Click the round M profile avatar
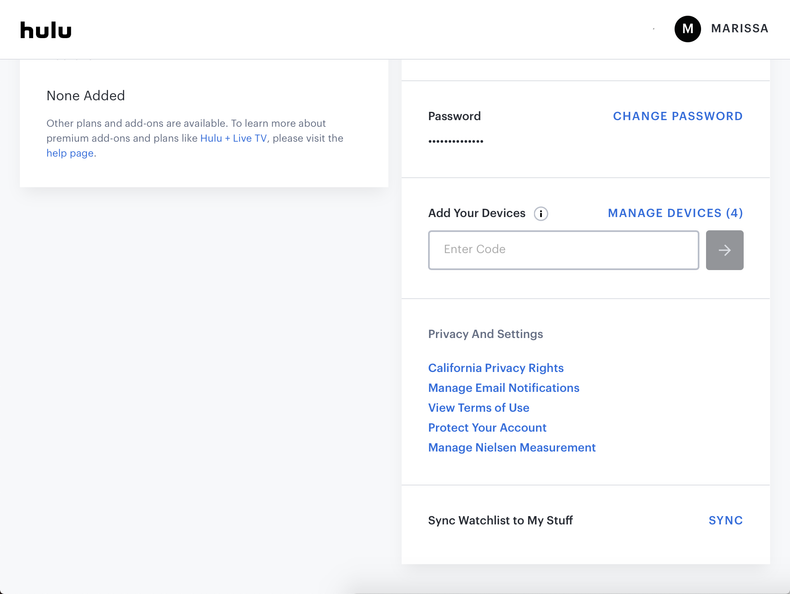Screen dimensions: 790x594 coord(688,29)
